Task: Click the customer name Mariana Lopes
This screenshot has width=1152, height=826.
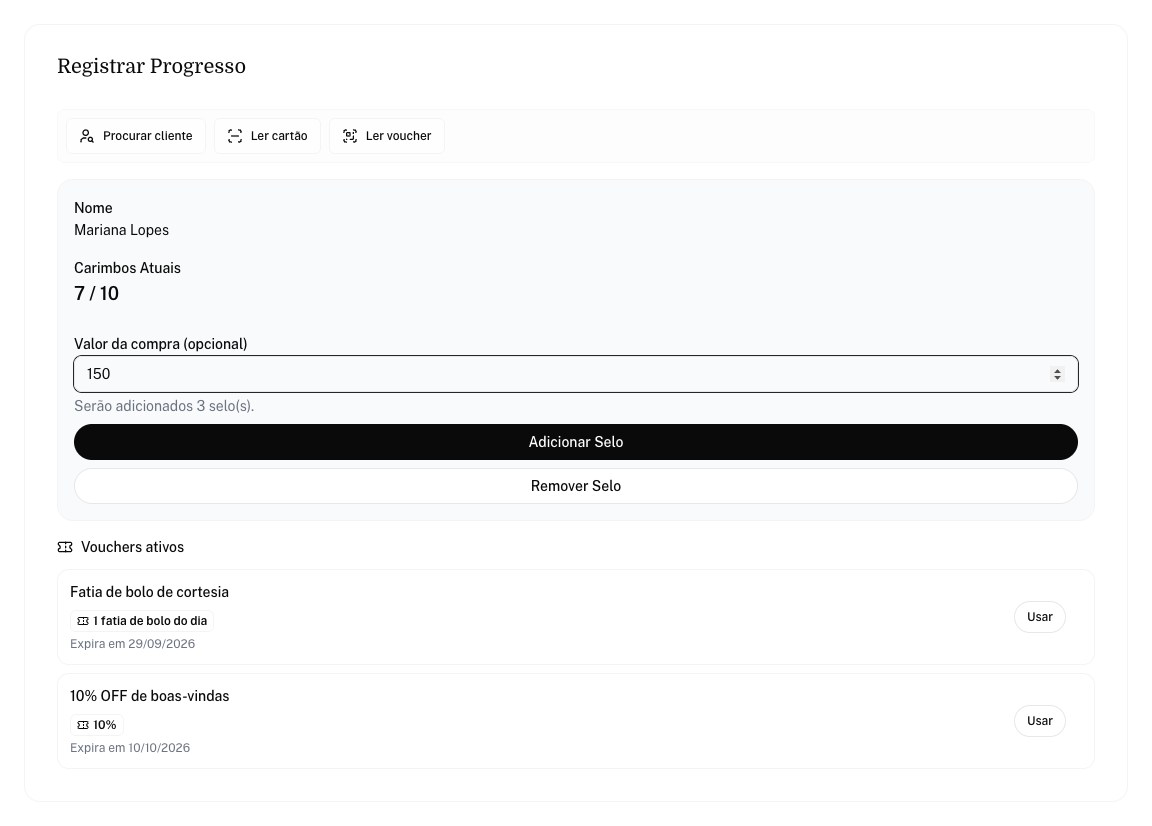Action: coord(121,230)
